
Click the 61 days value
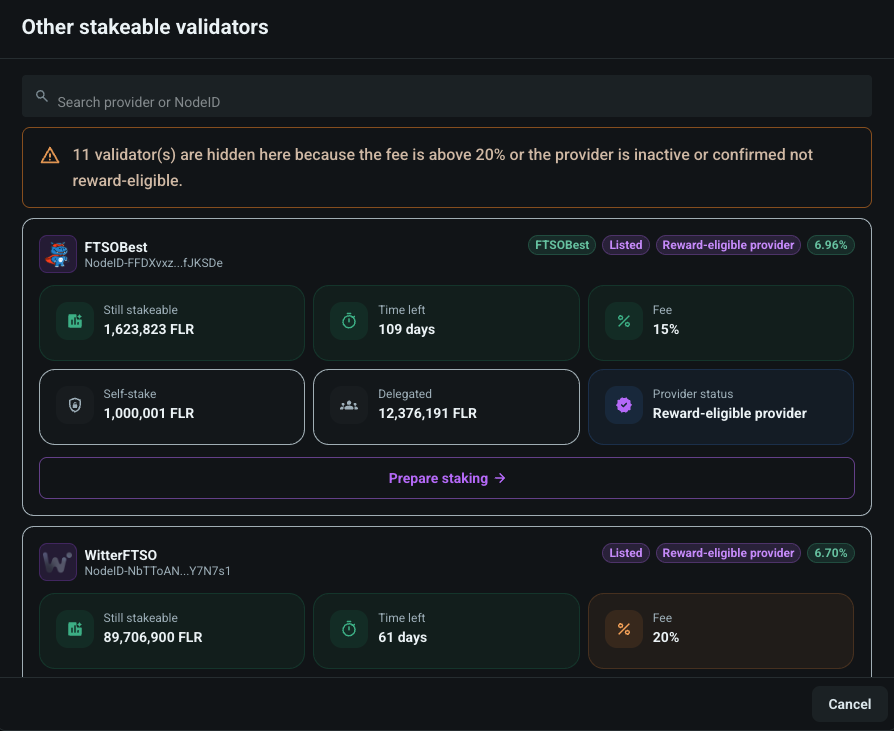(x=403, y=637)
